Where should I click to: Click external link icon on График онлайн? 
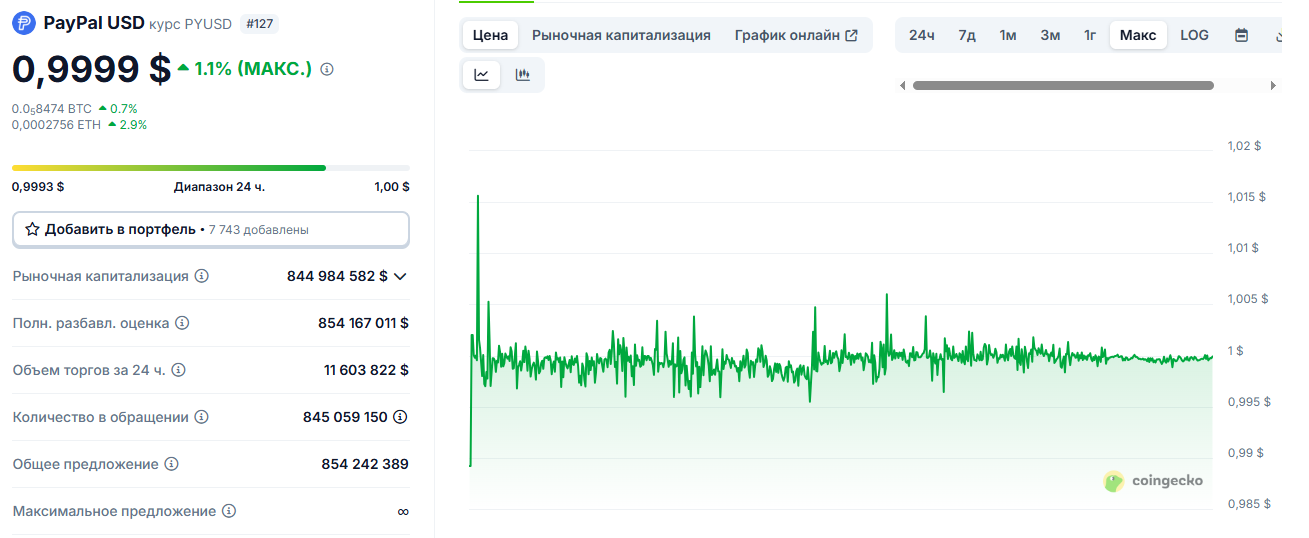pyautogui.click(x=851, y=35)
